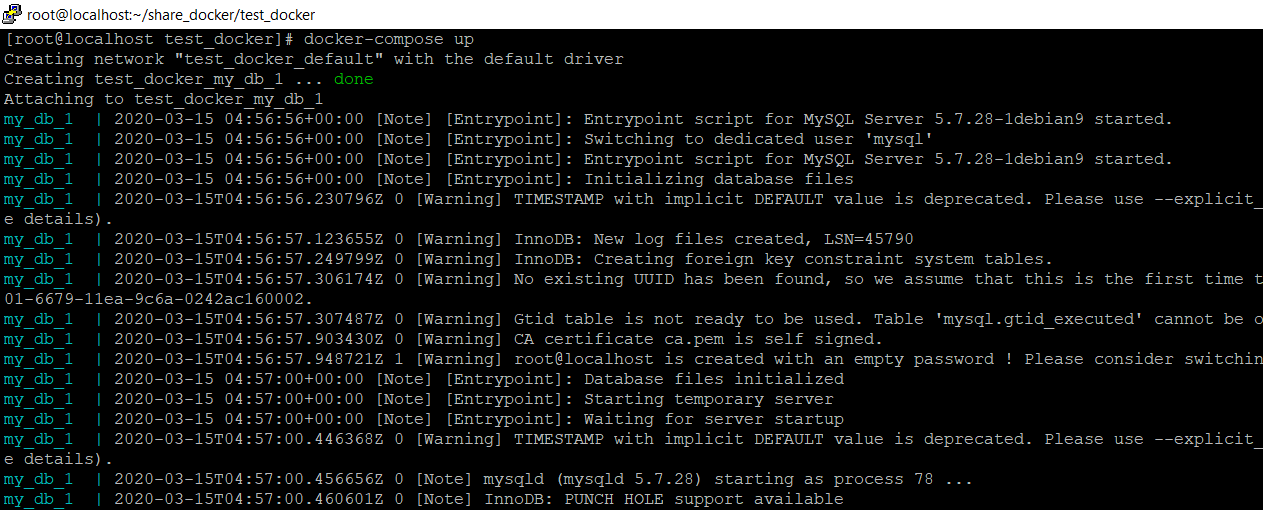Image resolution: width=1263 pixels, height=510 pixels.
Task: Select the 'docker-compose up' command text
Action: [x=389, y=39]
